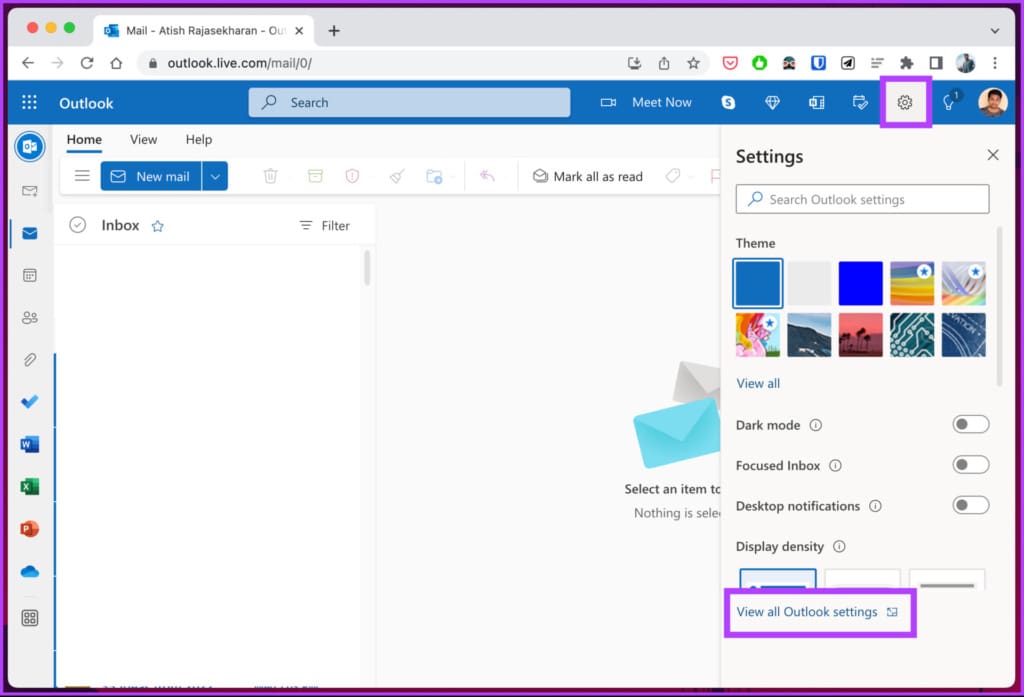Click the New mail button
The image size is (1024, 697).
(151, 176)
